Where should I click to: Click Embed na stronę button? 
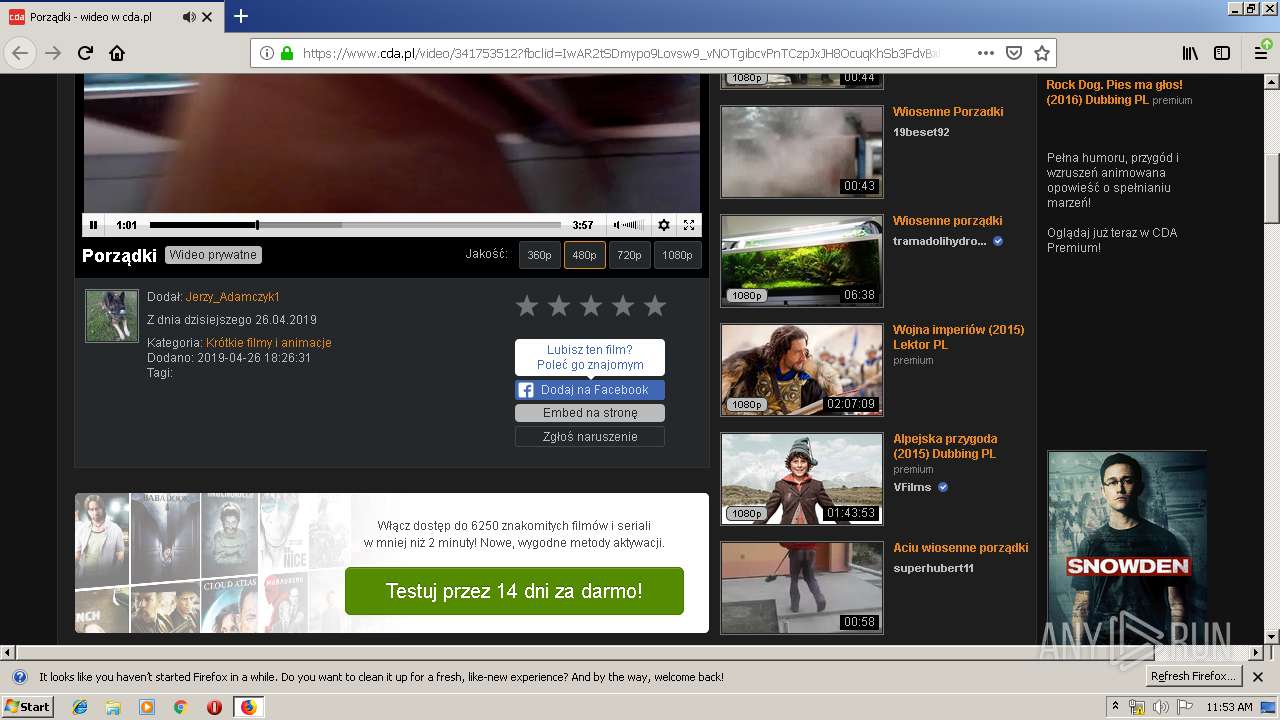[x=590, y=413]
